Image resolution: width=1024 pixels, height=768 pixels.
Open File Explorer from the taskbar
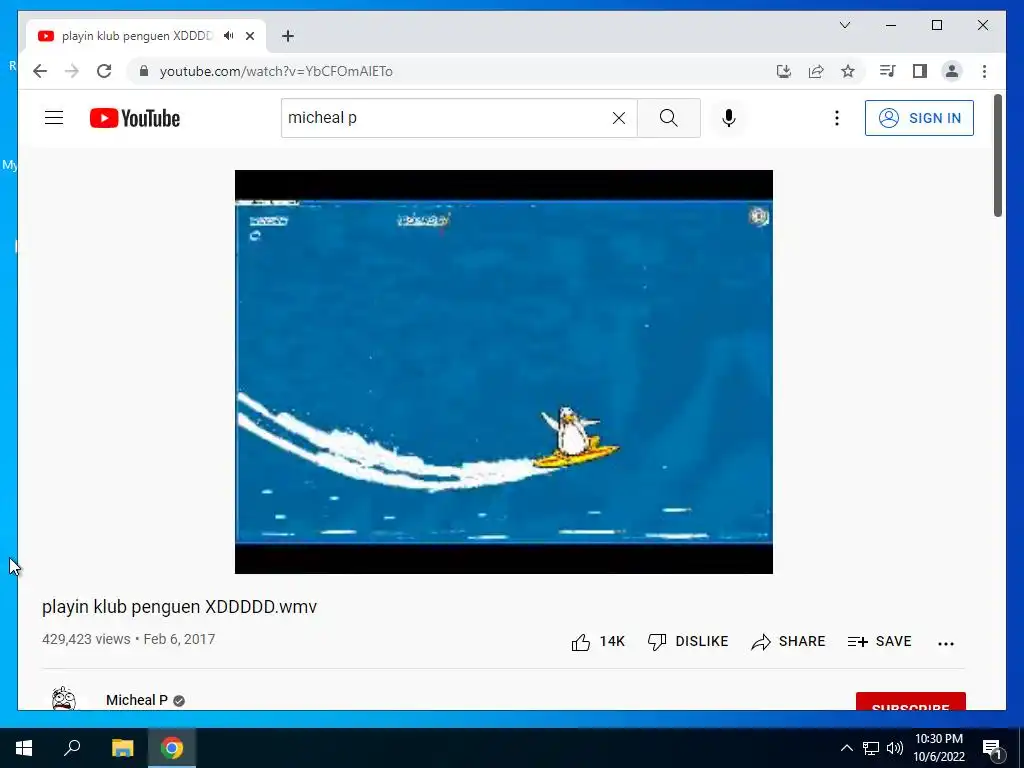[x=122, y=748]
